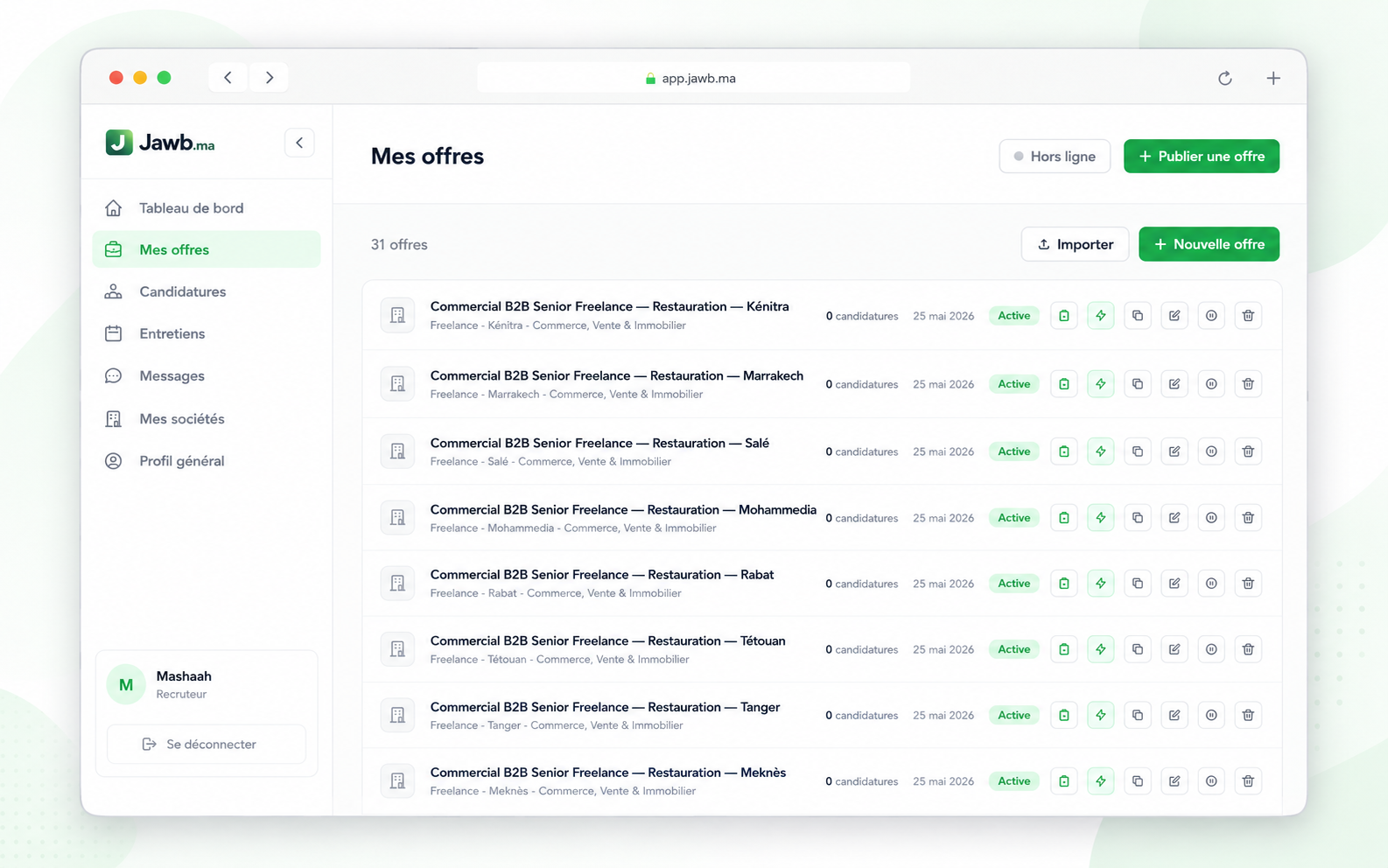The height and width of the screenshot is (868, 1388).
Task: Delete the Kénitra offer with trash icon
Action: click(1248, 316)
